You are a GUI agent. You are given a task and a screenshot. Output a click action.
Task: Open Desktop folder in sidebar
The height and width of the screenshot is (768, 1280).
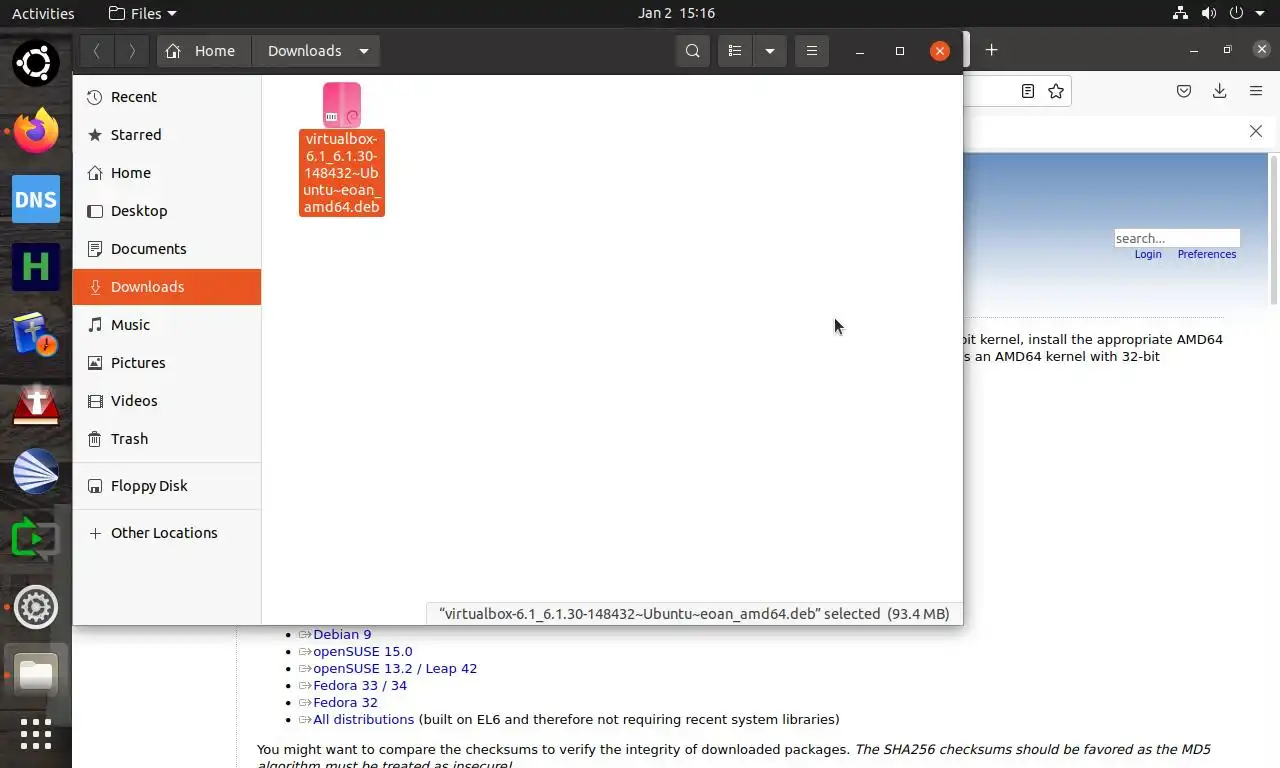167,211
